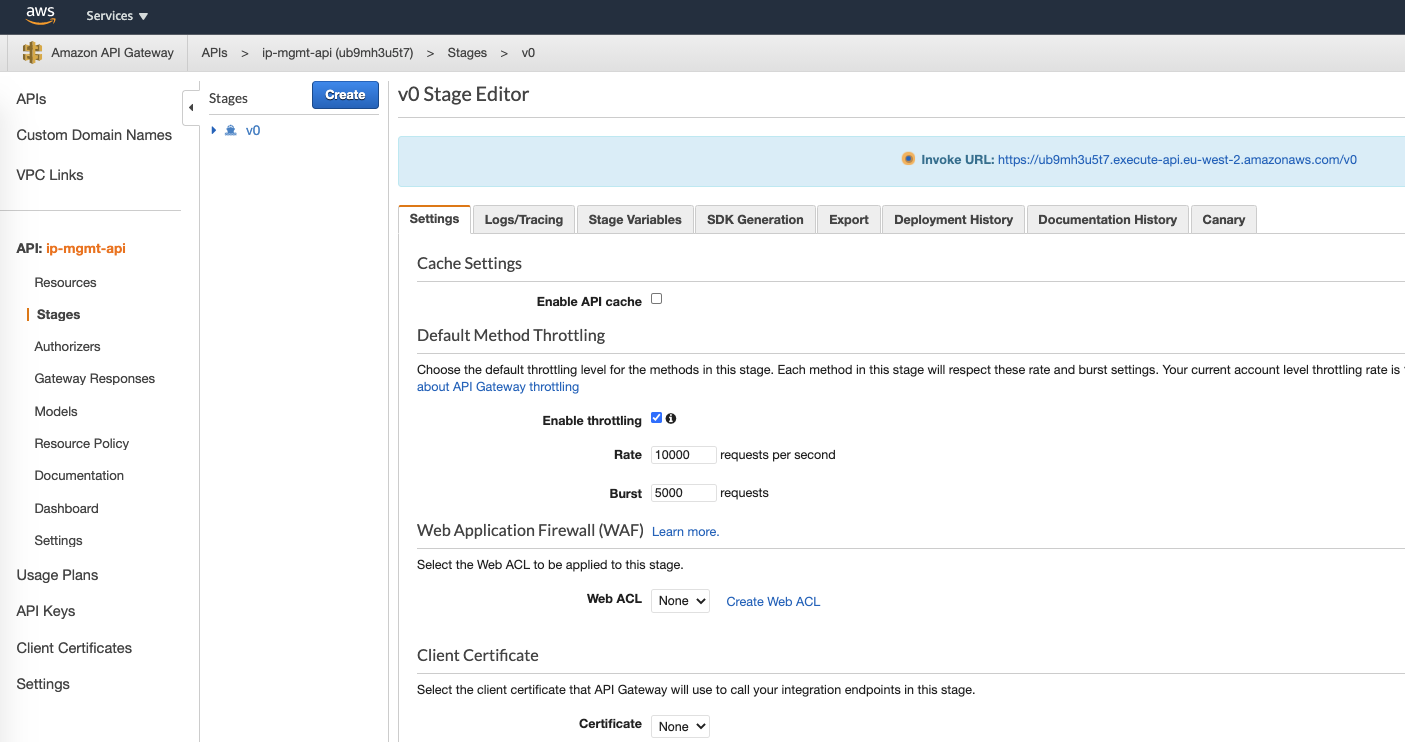Open Documentation in the sidebar
This screenshot has width=1405, height=742.
point(79,476)
